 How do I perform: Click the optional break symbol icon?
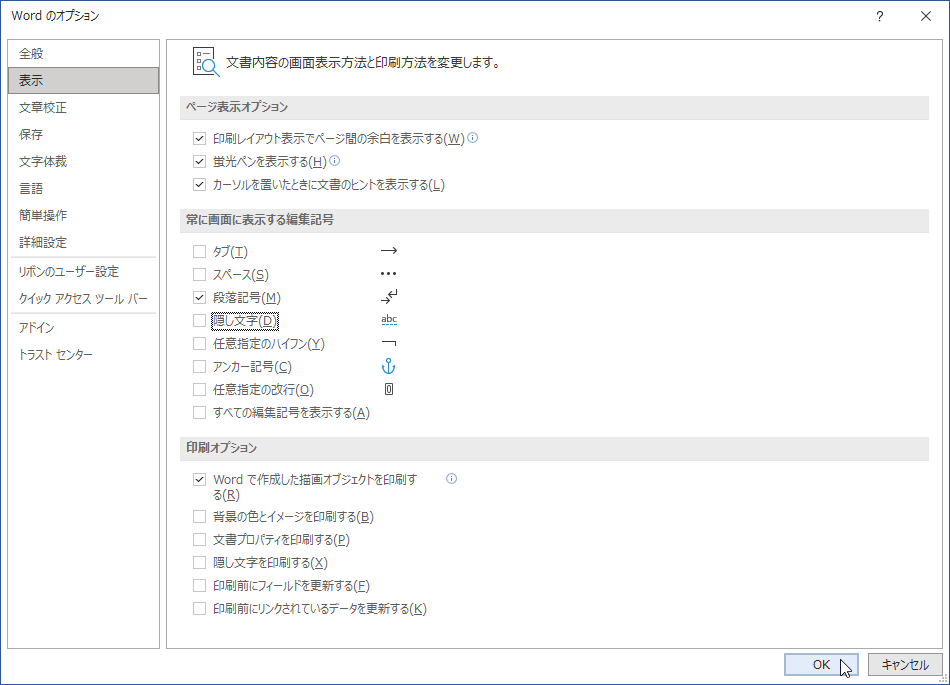pos(389,389)
